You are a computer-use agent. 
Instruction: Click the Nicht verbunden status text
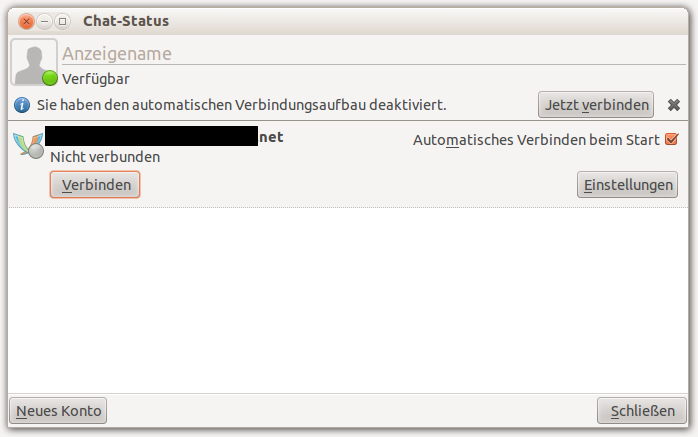click(105, 157)
